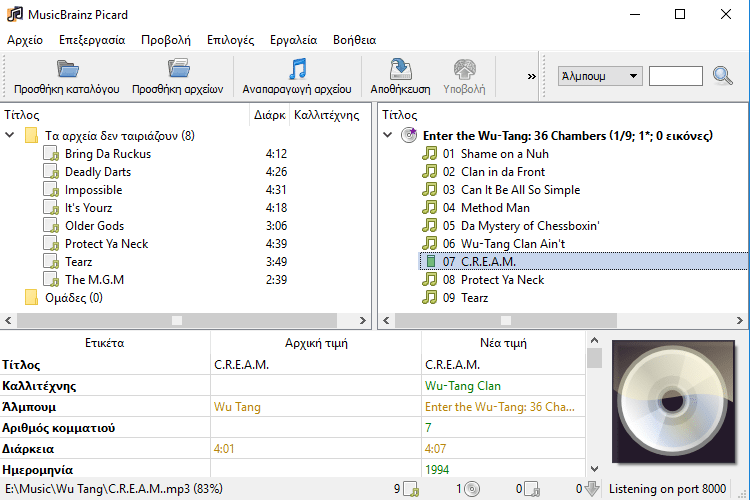750x500 pixels.
Task: Click the original album value 'Wu Tang'
Action: pos(237,407)
